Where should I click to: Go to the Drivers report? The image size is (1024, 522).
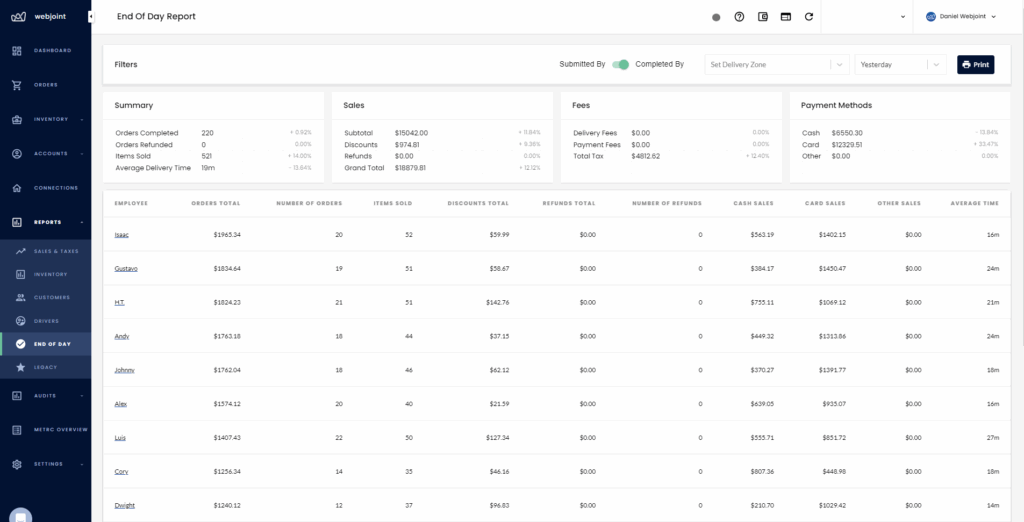click(x=45, y=321)
